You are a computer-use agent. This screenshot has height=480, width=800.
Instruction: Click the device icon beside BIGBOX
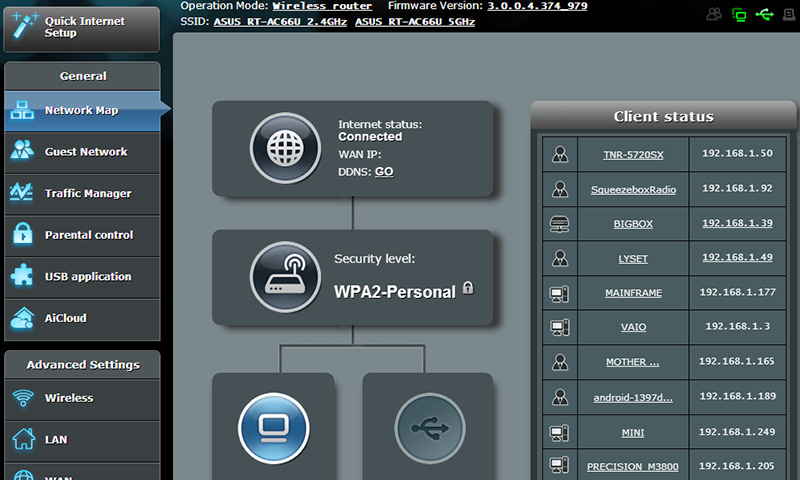tap(560, 224)
